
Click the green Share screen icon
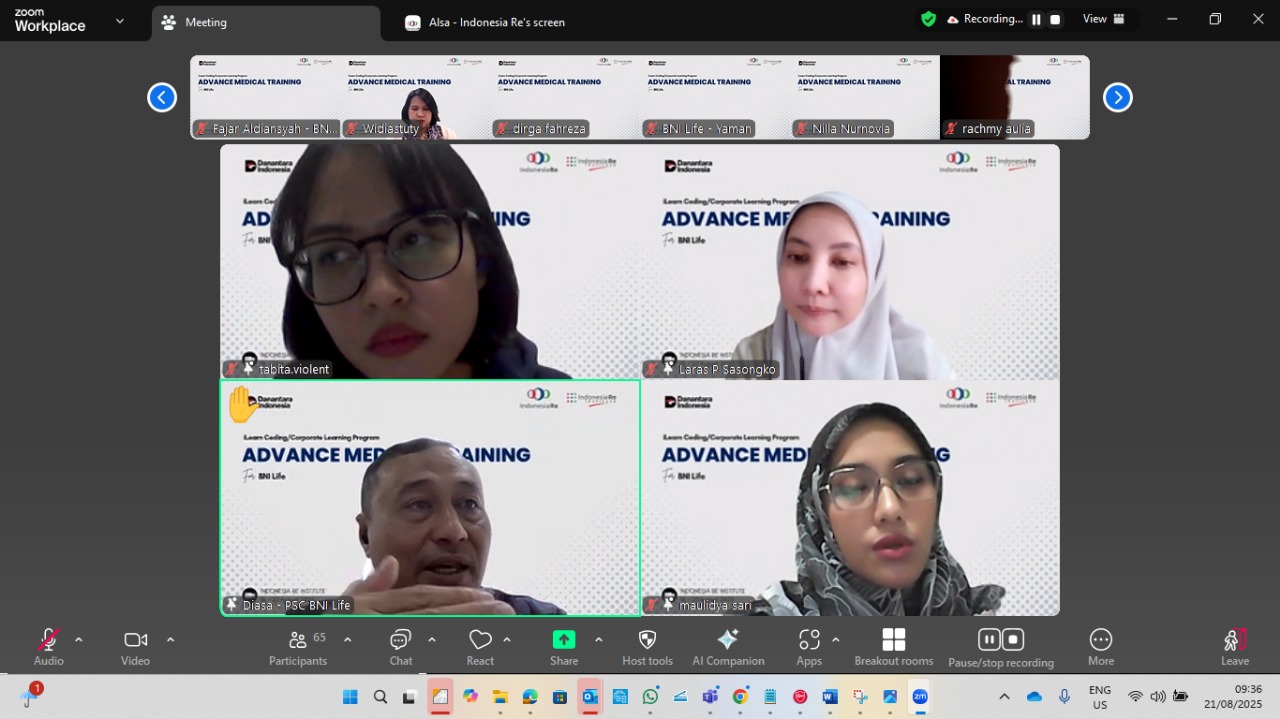[x=564, y=640]
